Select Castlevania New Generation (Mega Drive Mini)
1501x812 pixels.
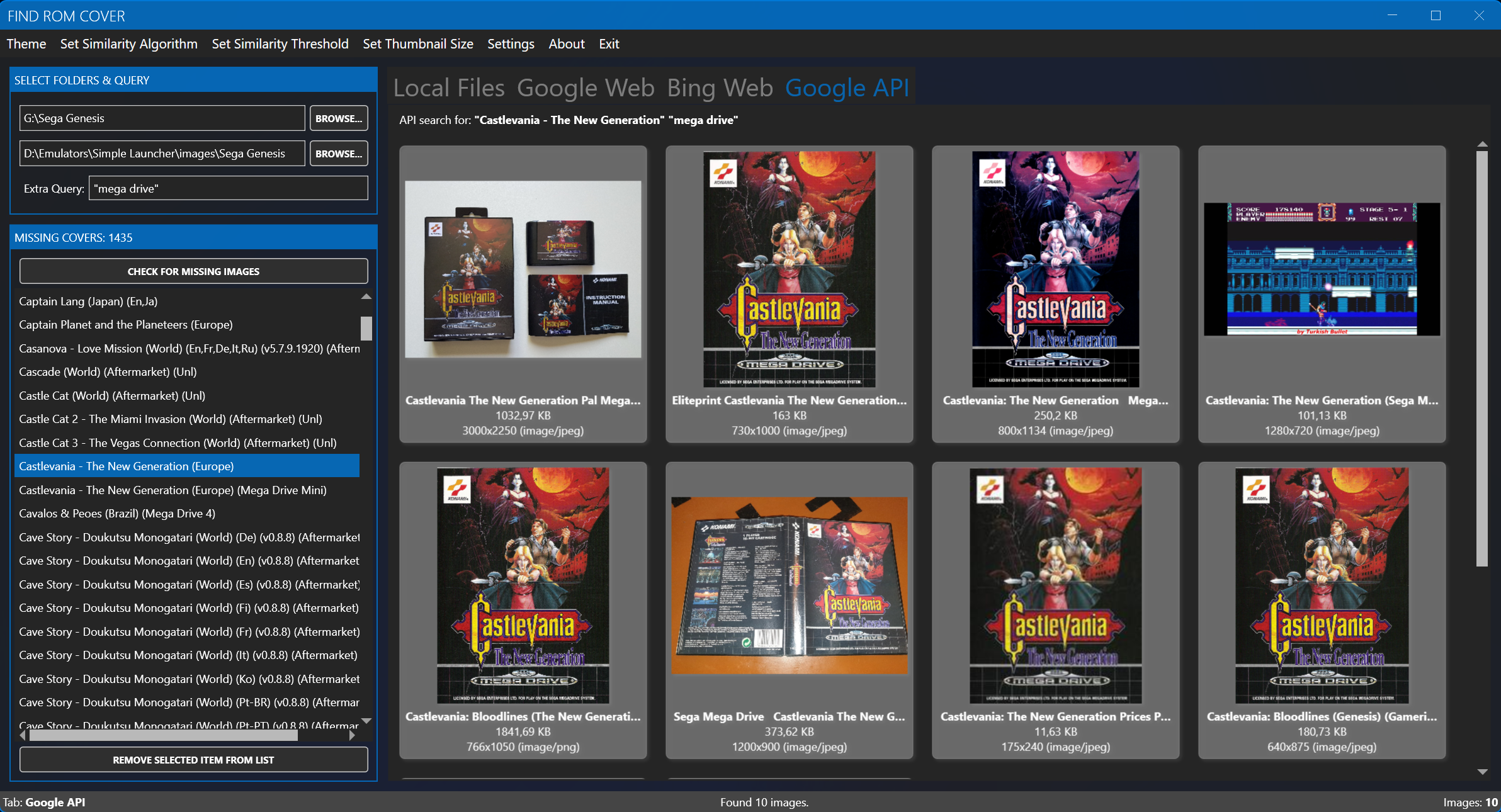tap(187, 490)
